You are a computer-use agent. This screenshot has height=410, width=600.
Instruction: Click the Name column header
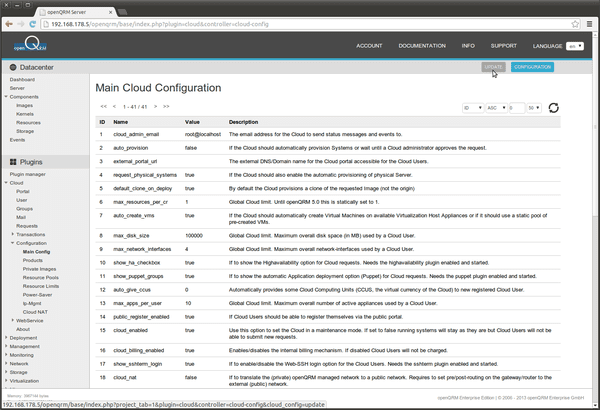[x=121, y=122]
